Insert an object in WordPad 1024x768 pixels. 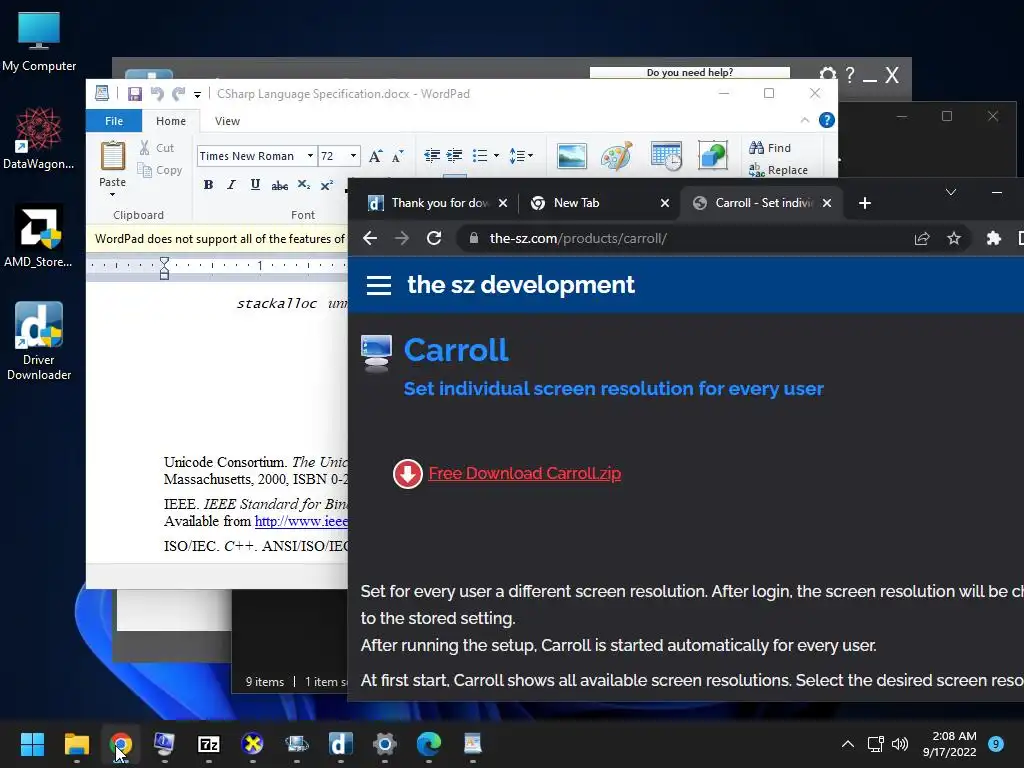click(713, 156)
